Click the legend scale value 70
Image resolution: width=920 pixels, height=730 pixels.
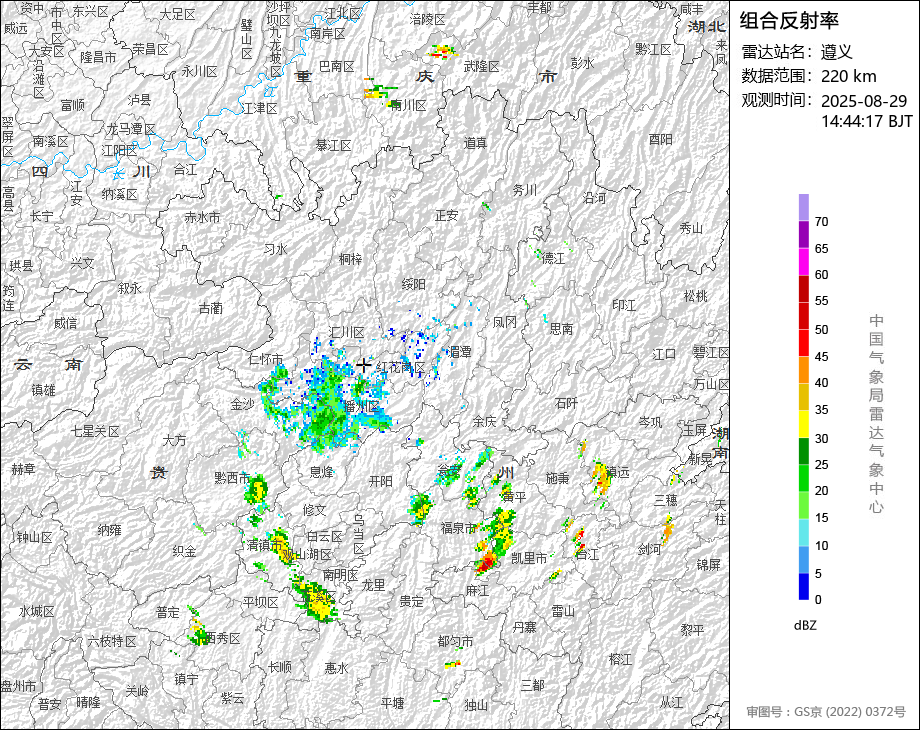coord(821,222)
